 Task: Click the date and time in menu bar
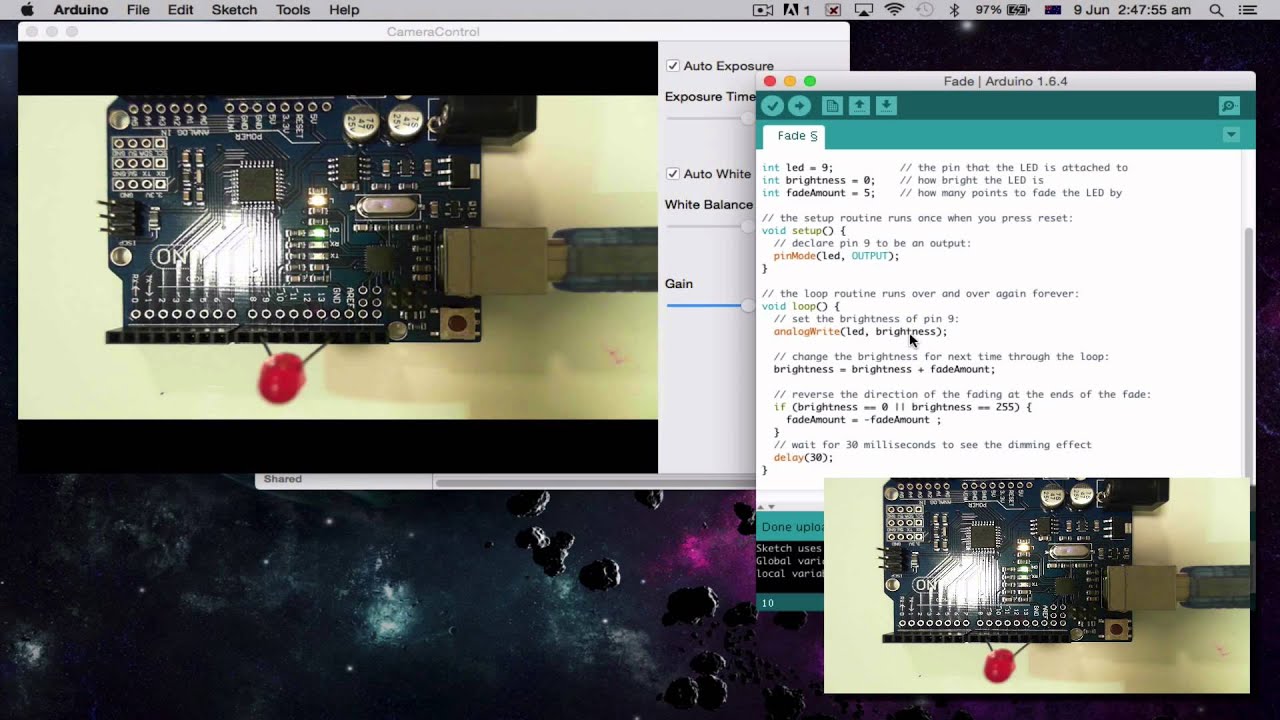pyautogui.click(x=1132, y=10)
